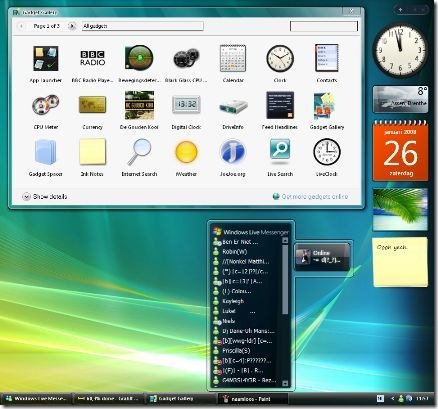Image resolution: width=438 pixels, height=409 pixels.
Task: Click the yellow sticky note gadget
Action: 400,262
